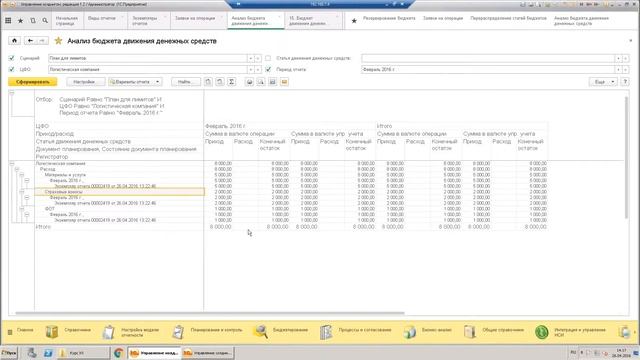Click toolbar icon just left of Sigma

pyautogui.click(x=220, y=82)
